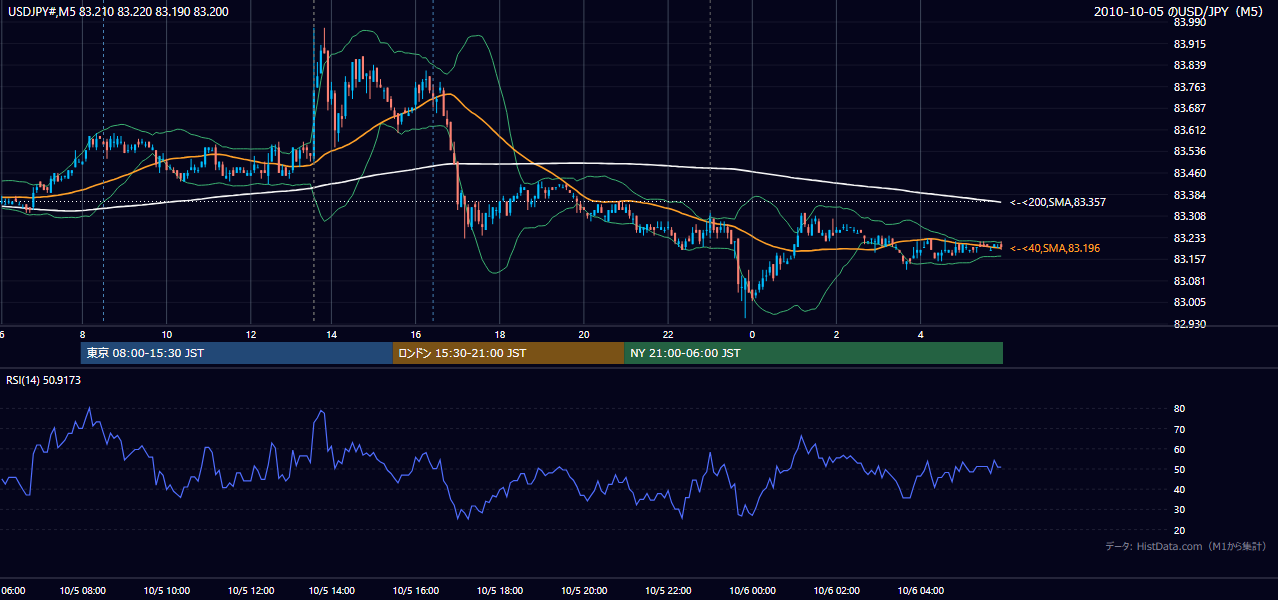
Task: Click hour tick 18 below the price chart
Action: [499, 334]
